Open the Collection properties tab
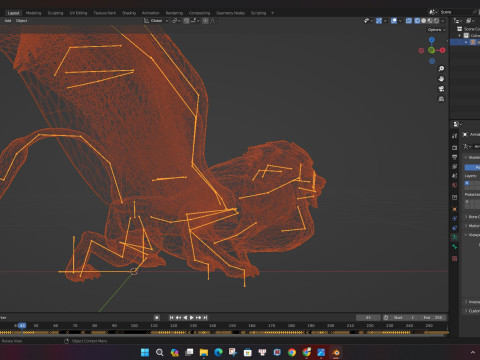The width and height of the screenshot is (480, 360). tap(454, 197)
